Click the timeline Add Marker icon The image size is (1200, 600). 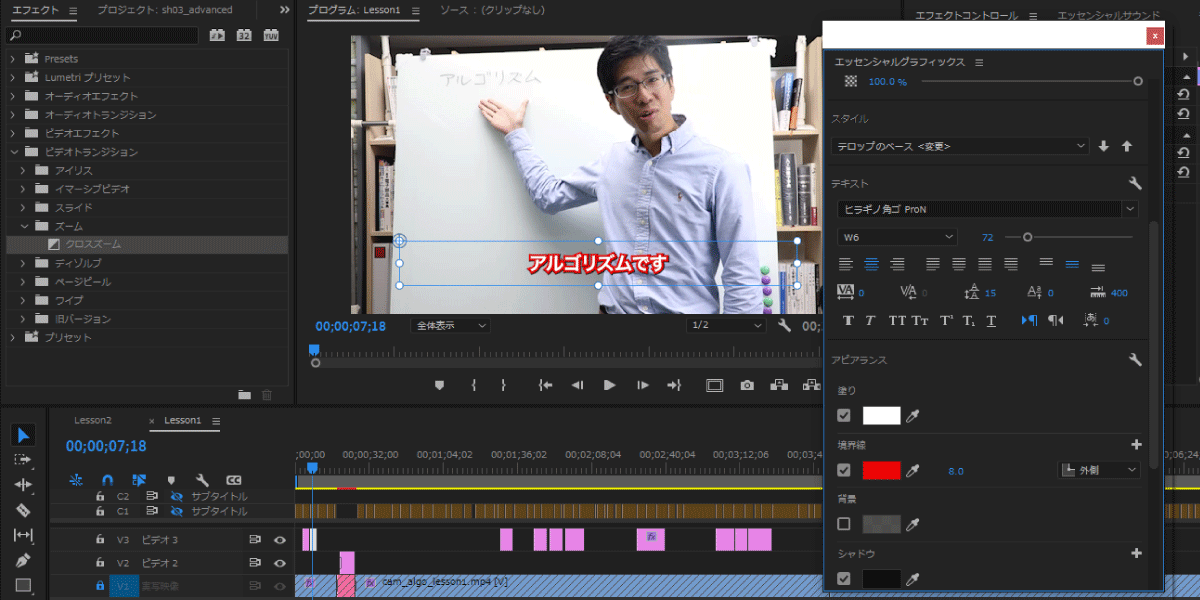pos(171,480)
